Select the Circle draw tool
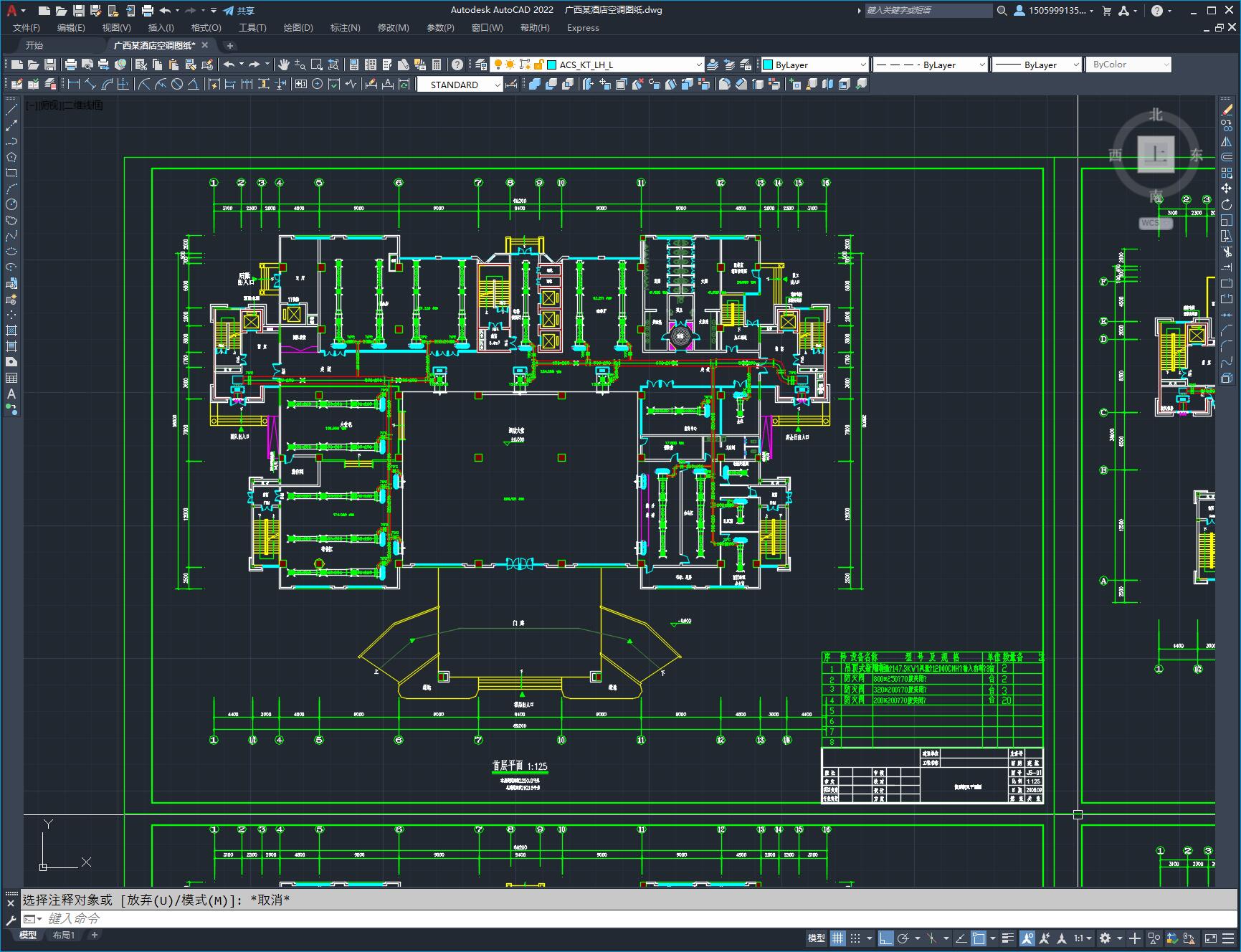The height and width of the screenshot is (952, 1241). [x=11, y=204]
